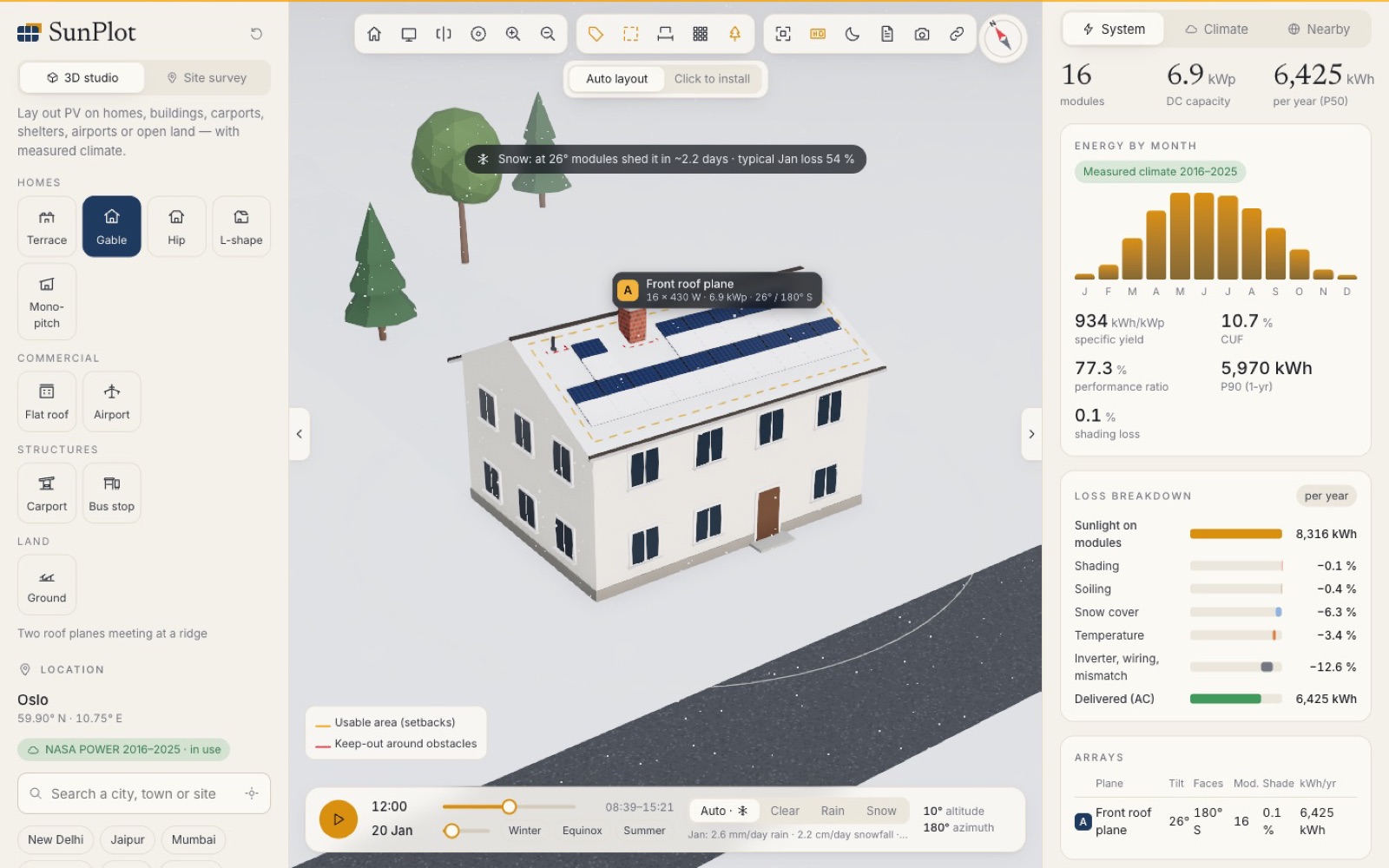Select the System tab
The height and width of the screenshot is (868, 1389).
coord(1114,29)
